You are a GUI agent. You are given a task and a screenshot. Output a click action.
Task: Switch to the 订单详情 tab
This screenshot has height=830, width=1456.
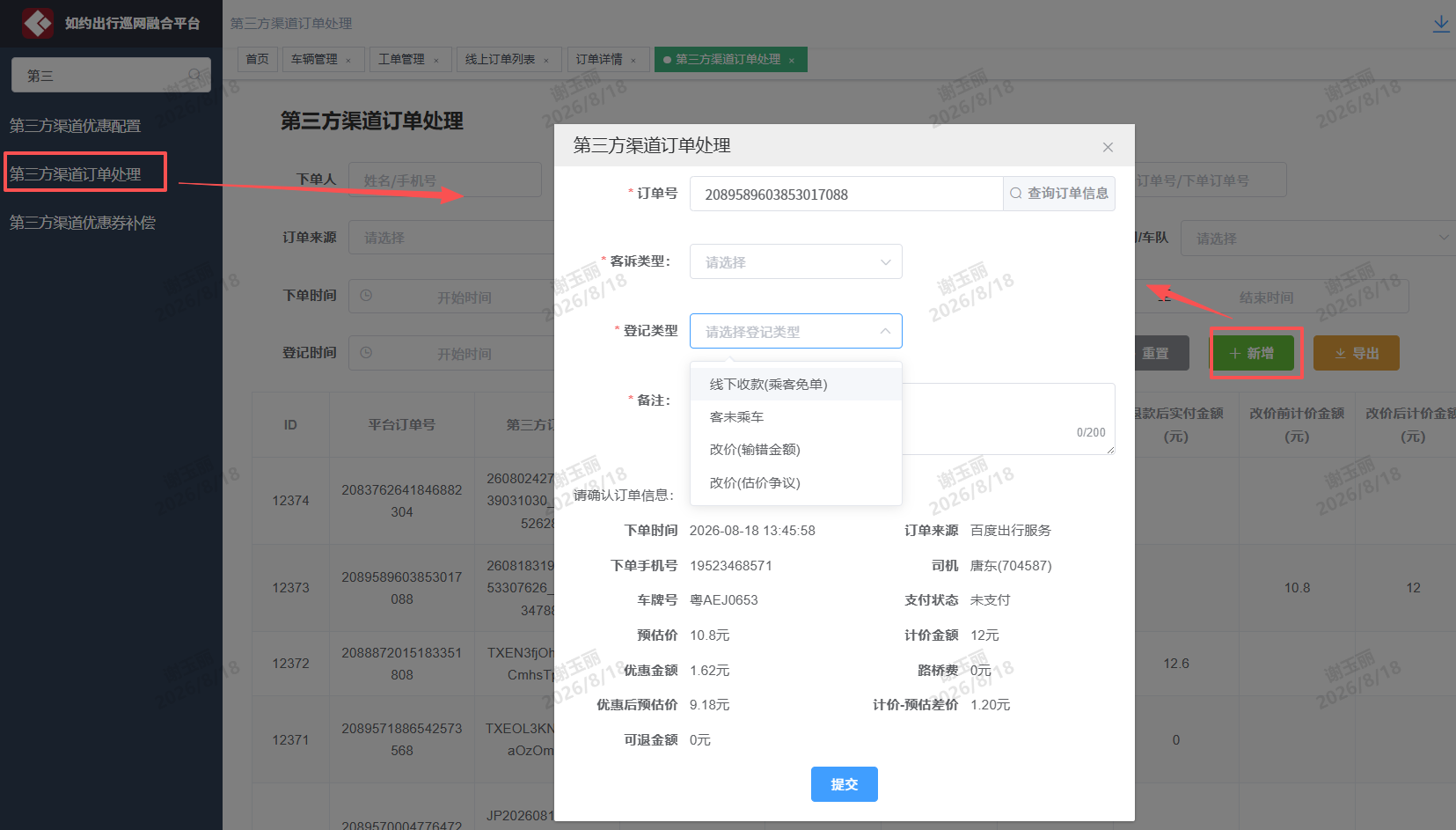point(599,59)
